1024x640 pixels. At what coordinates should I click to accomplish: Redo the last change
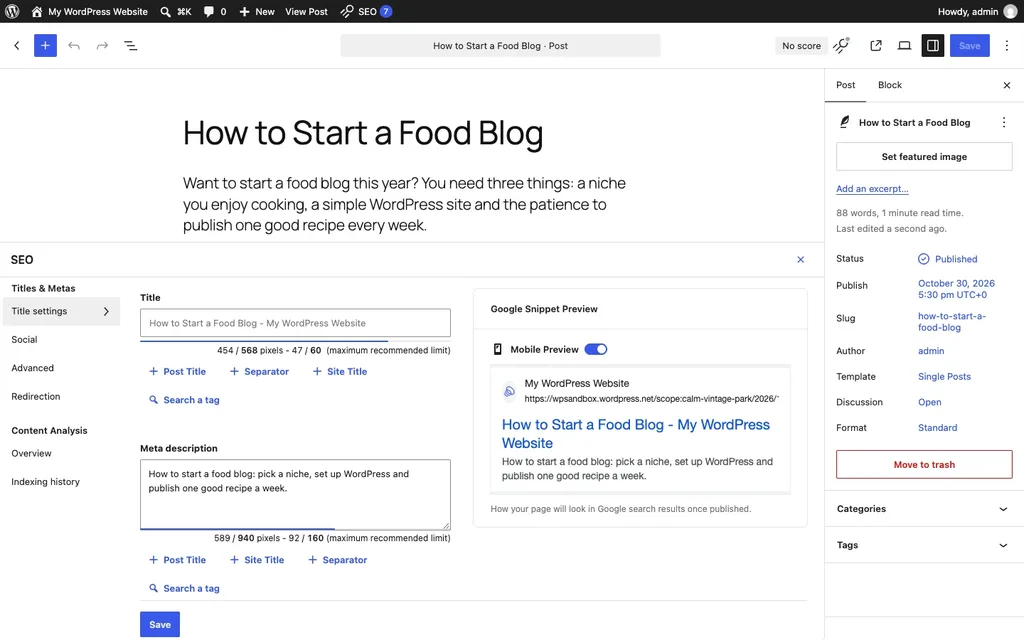[102, 45]
